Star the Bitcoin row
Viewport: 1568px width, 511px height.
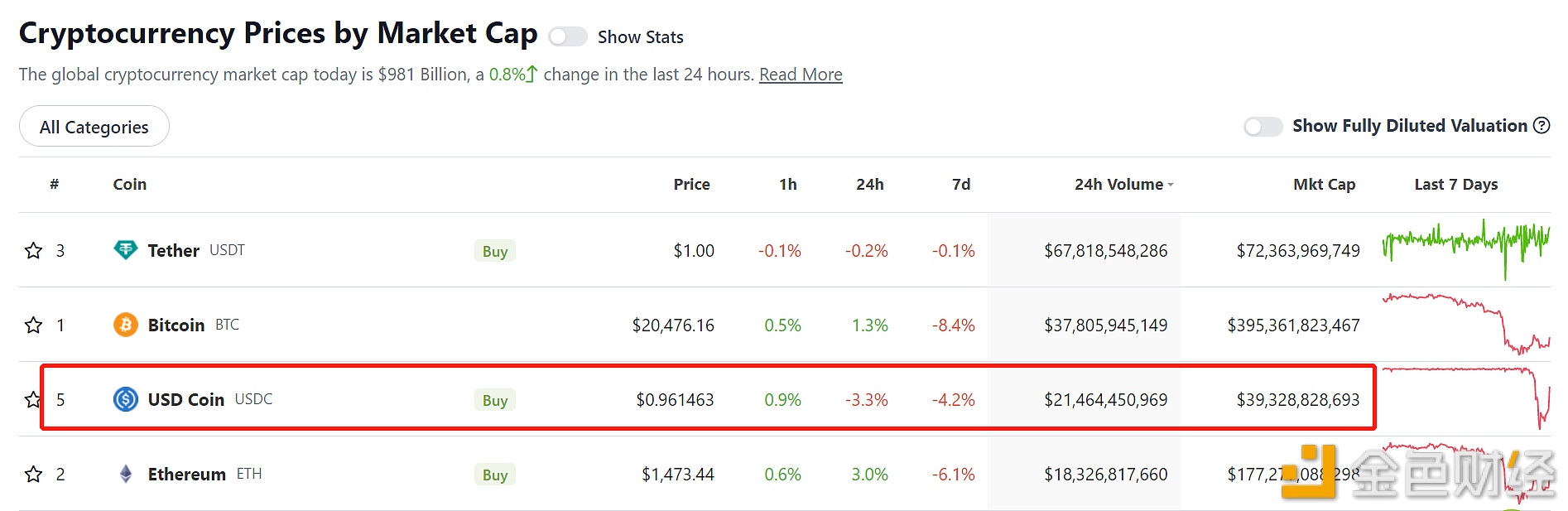pos(33,325)
